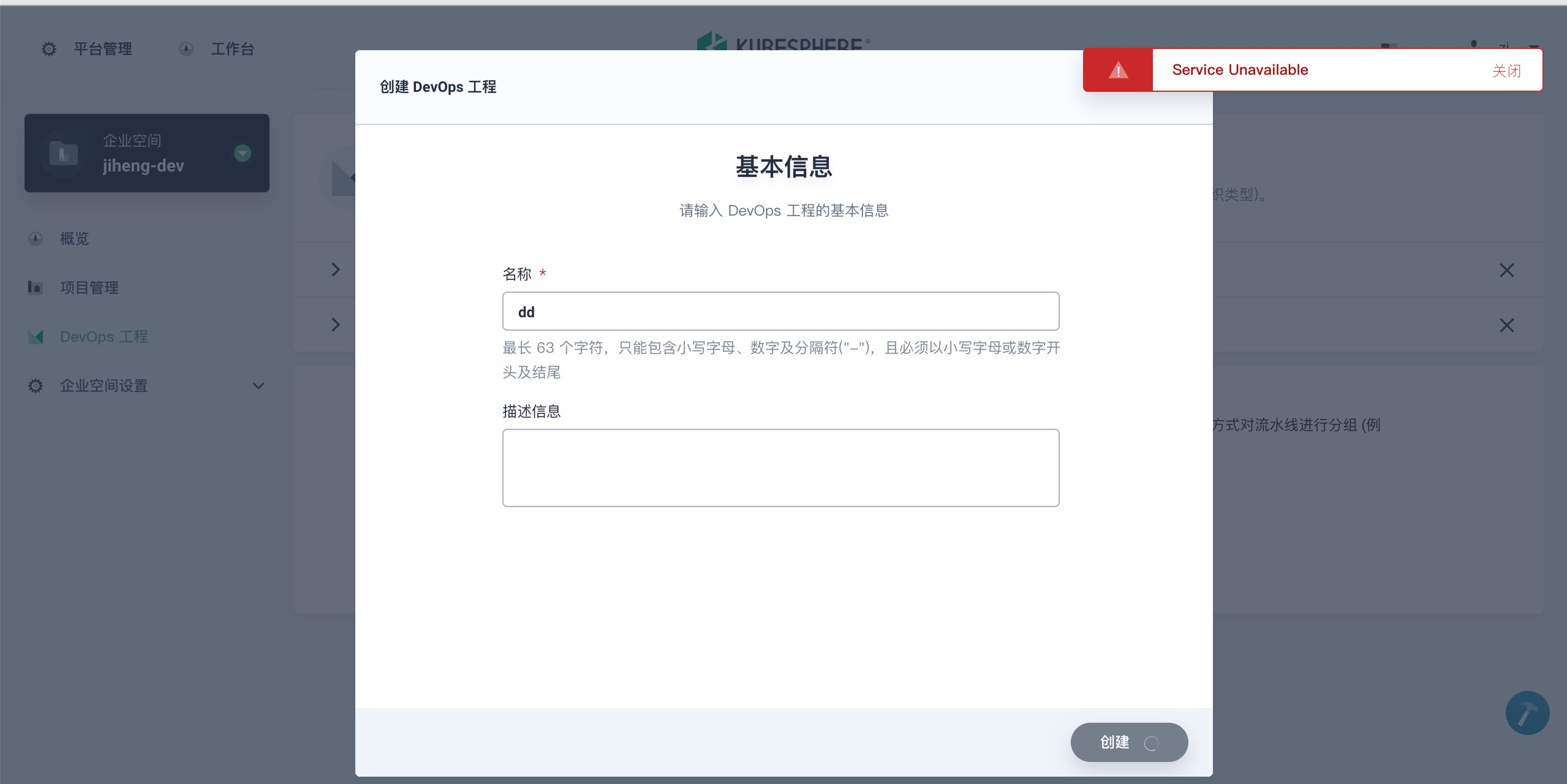Screen dimensions: 1567x784
Task: Focus the 名称 input field
Action: point(780,312)
